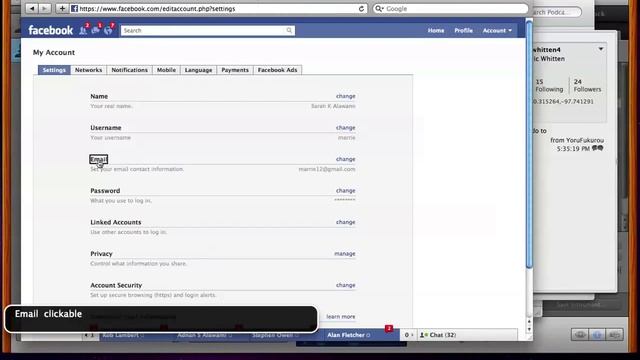Click change link for Linked Accounts

pos(346,222)
